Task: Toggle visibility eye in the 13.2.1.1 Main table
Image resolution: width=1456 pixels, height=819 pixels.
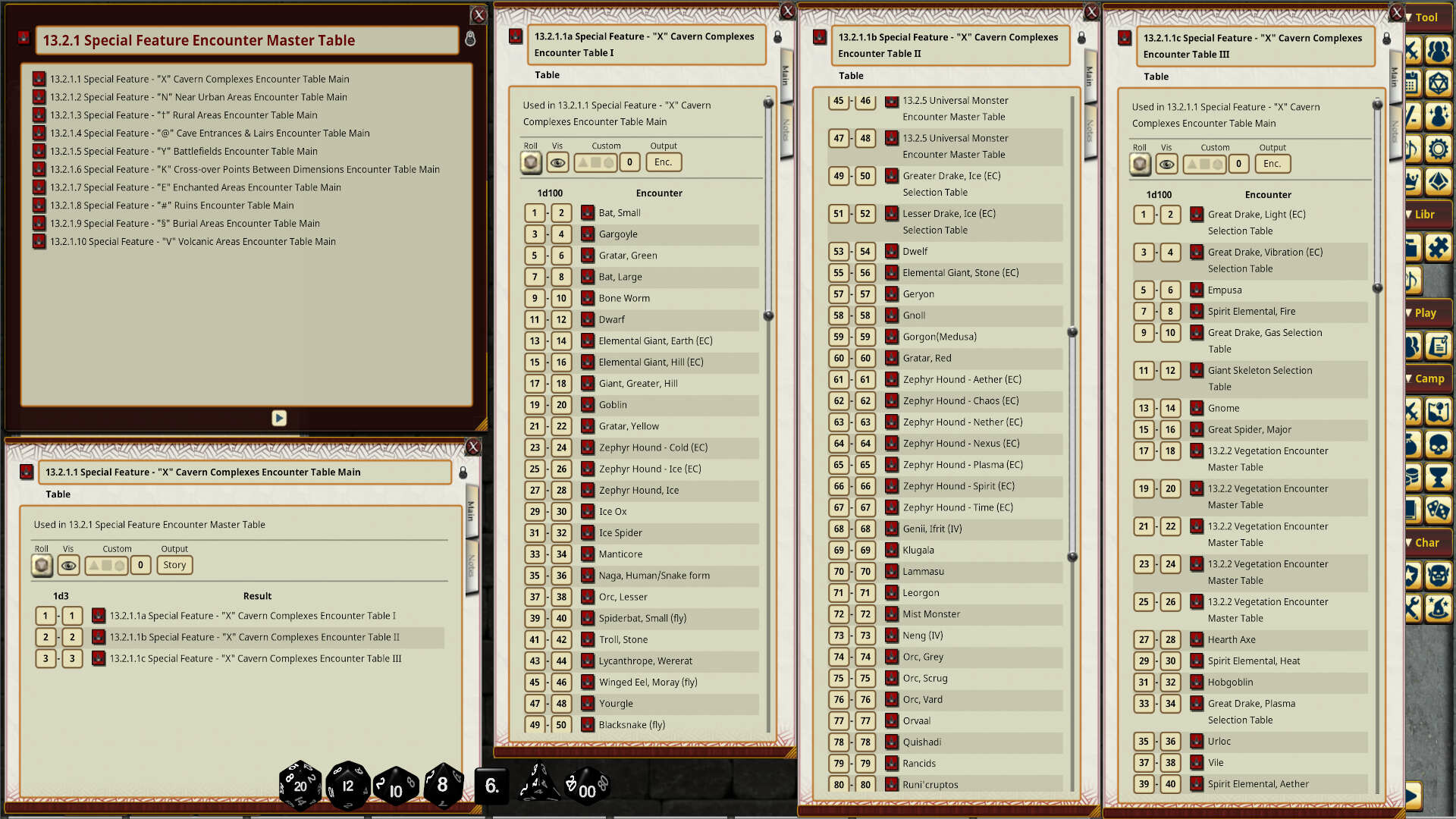Action: [x=68, y=565]
